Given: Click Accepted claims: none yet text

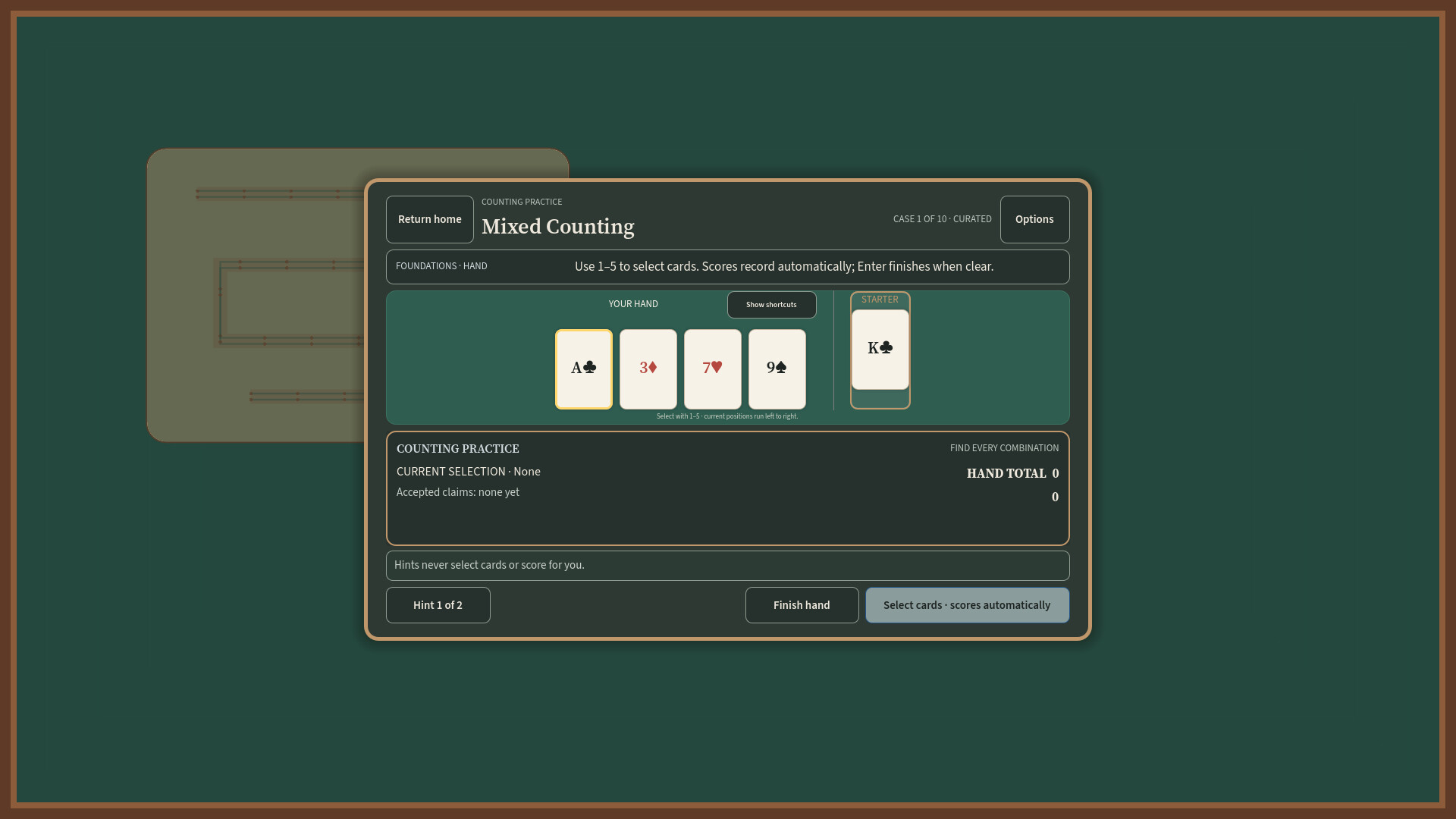Looking at the screenshot, I should 457,492.
